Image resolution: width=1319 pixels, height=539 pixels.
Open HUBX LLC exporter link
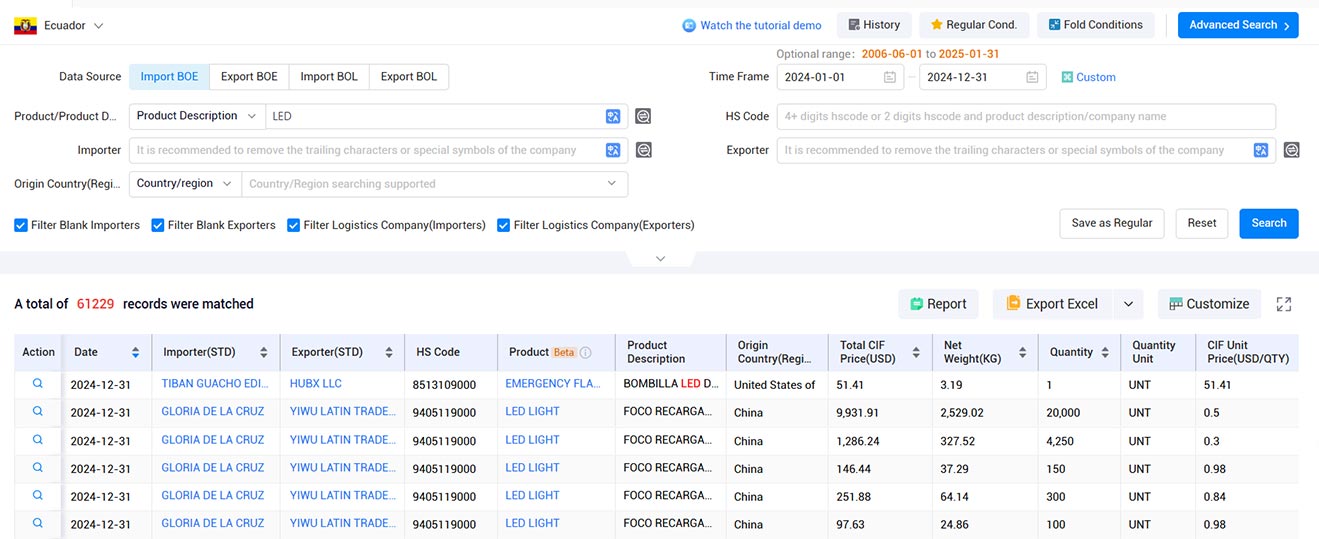pyautogui.click(x=316, y=383)
